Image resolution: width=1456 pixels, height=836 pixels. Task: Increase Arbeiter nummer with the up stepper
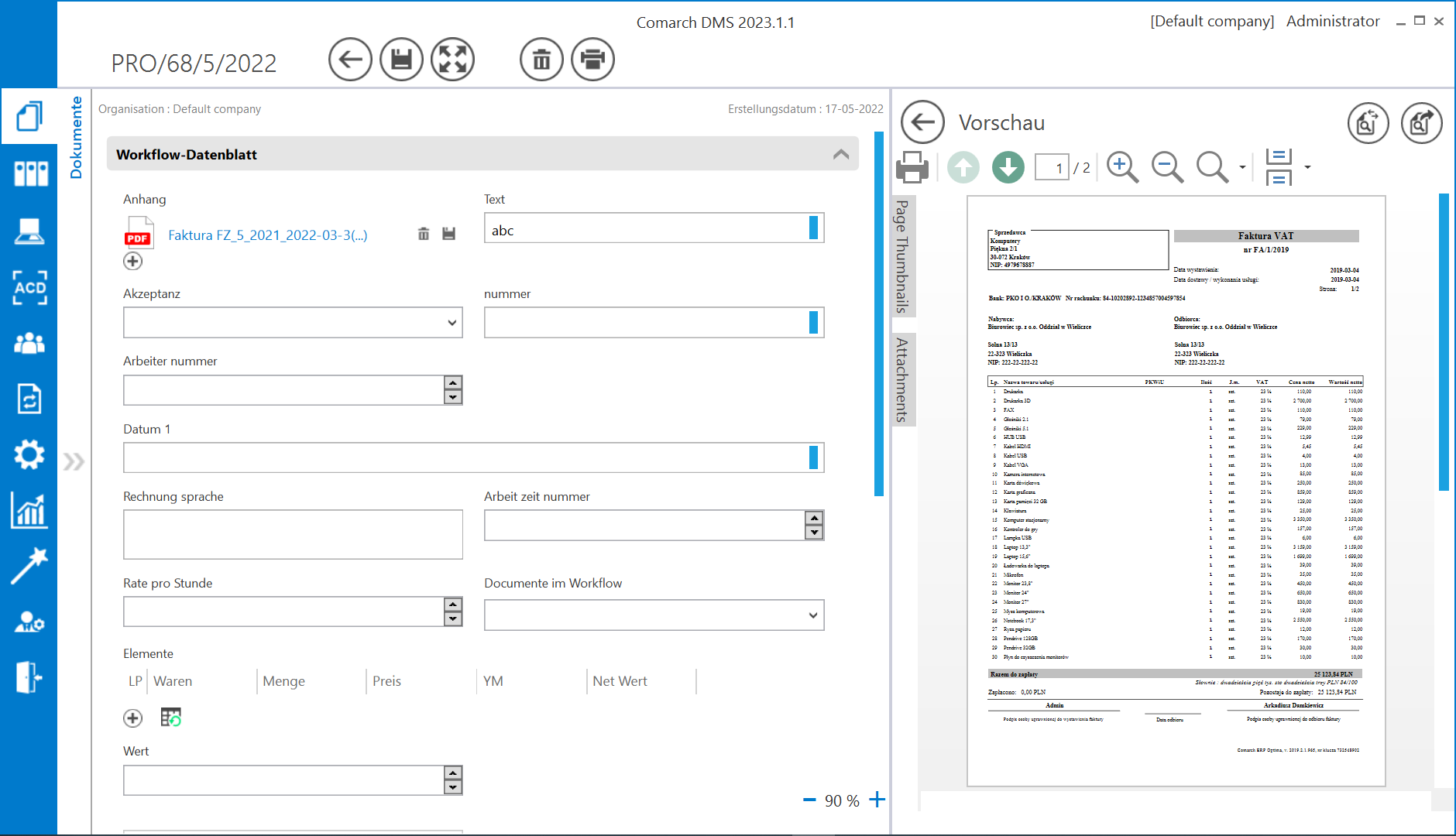click(453, 384)
